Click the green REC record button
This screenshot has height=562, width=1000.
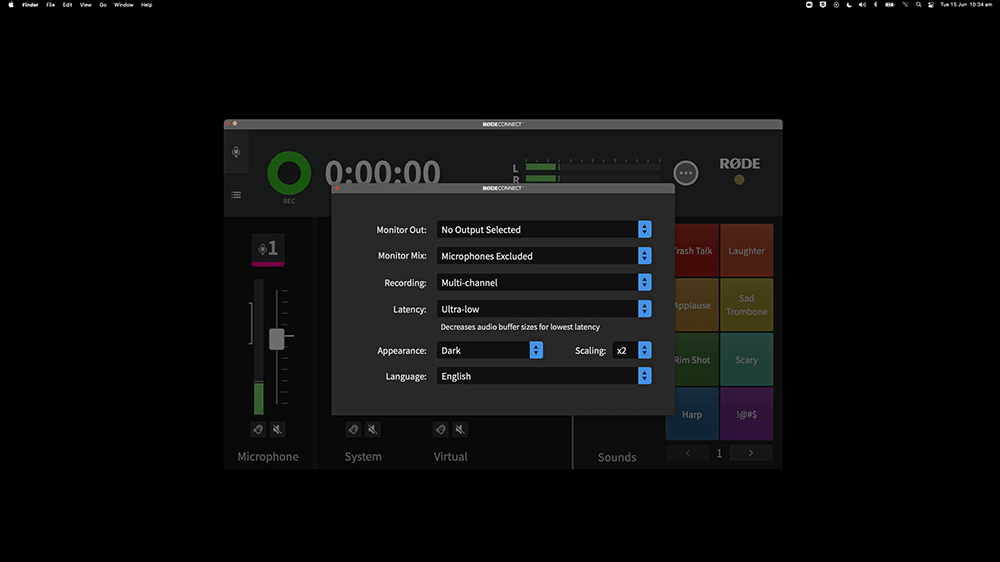(x=289, y=173)
